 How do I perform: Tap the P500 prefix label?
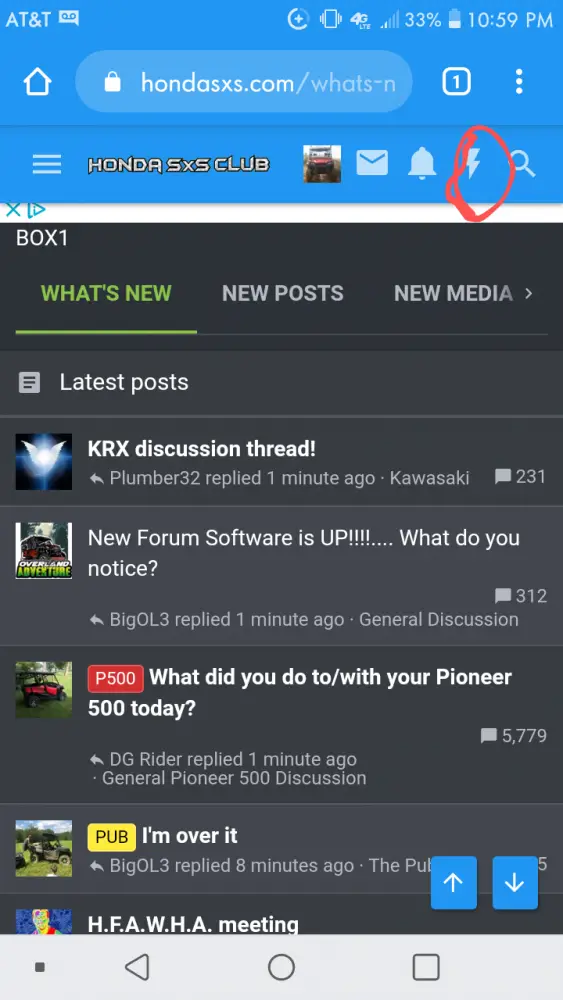tap(115, 678)
